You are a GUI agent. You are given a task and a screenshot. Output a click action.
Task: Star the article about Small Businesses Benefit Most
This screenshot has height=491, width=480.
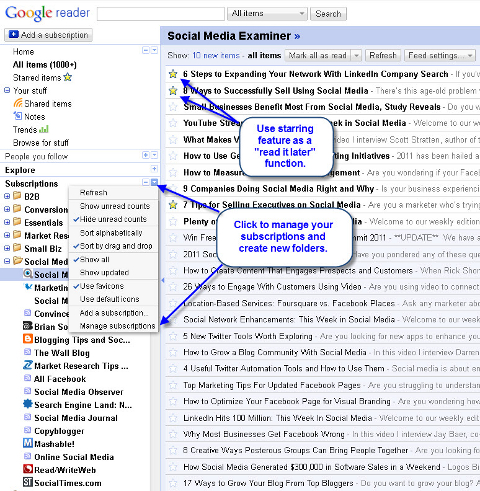[173, 107]
